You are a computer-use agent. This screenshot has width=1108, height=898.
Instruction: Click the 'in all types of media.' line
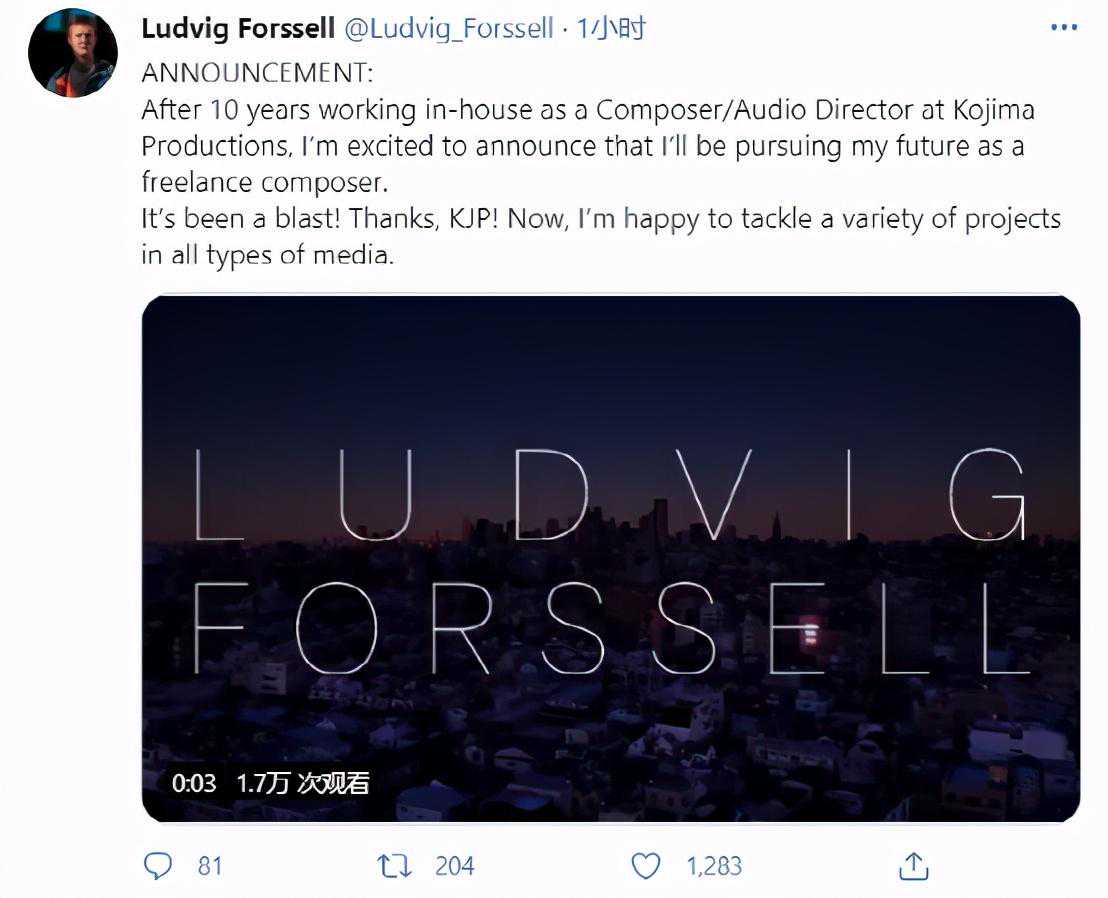point(268,254)
